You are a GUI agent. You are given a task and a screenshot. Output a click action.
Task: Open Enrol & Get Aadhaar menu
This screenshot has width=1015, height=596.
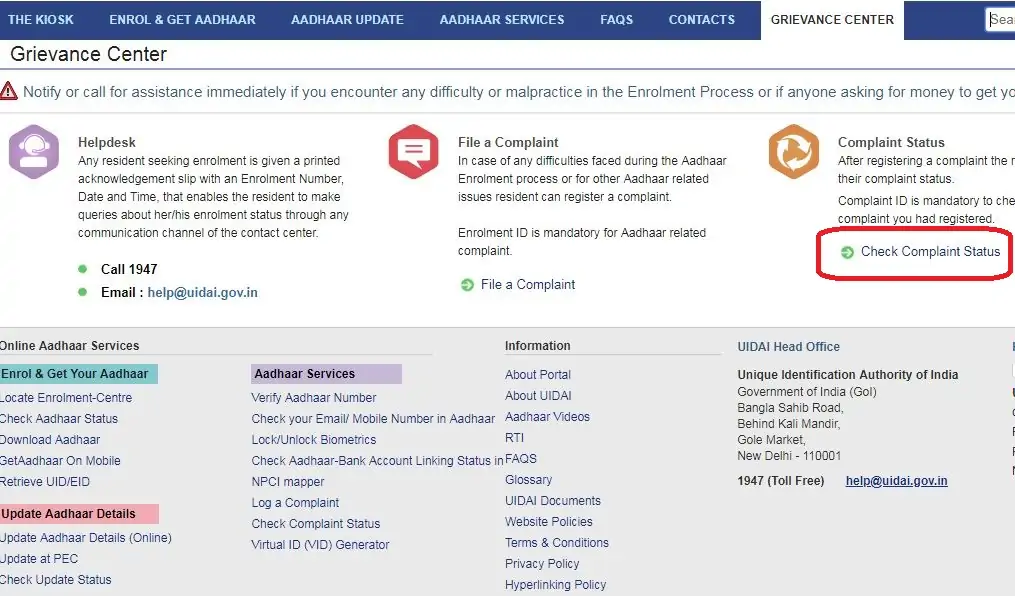[182, 19]
